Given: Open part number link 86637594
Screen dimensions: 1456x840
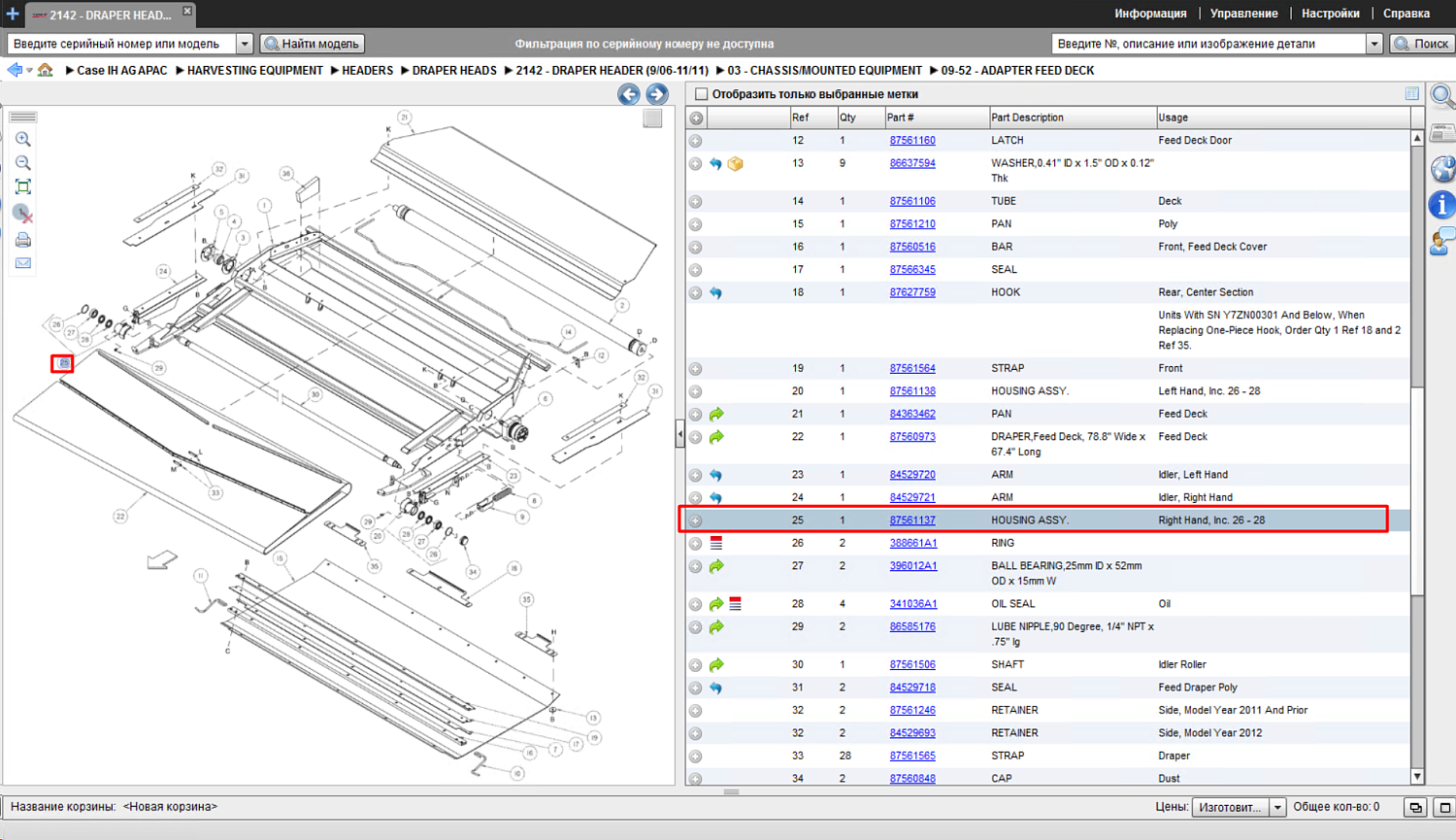Looking at the screenshot, I should [x=912, y=164].
